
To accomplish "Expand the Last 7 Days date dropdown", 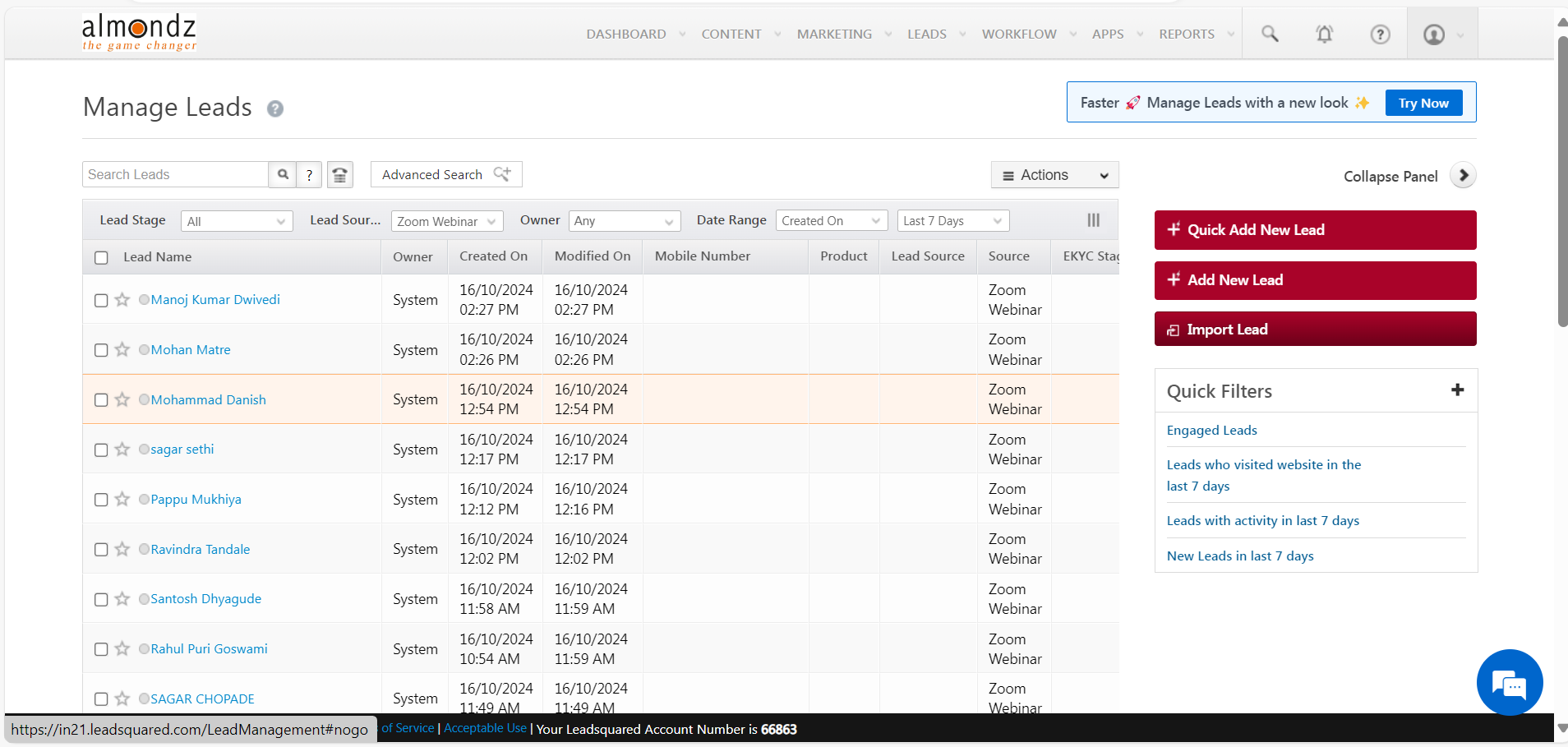I will click(952, 221).
